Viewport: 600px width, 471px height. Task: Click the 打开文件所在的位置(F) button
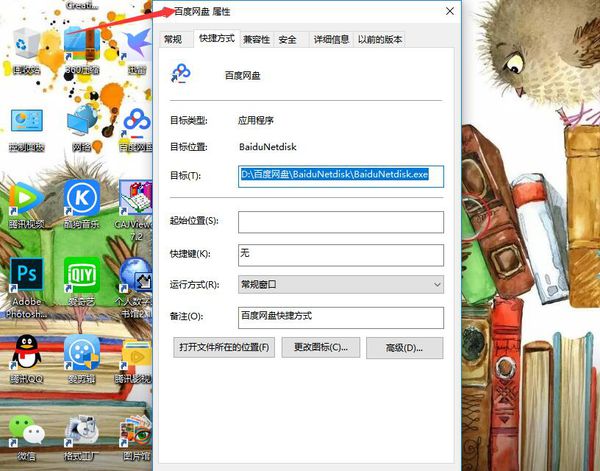(x=224, y=347)
